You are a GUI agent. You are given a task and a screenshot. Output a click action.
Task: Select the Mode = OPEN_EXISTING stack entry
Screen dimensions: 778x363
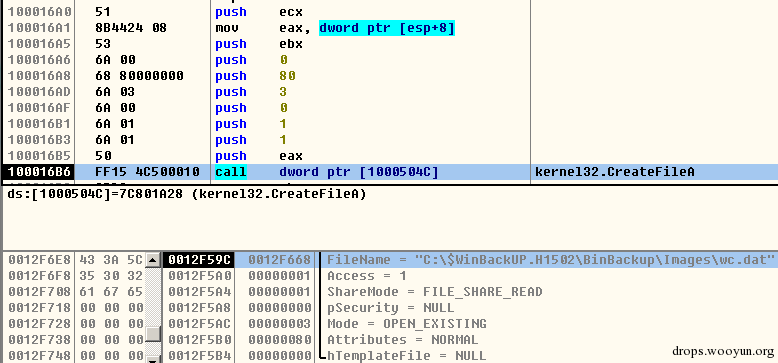coord(470,324)
